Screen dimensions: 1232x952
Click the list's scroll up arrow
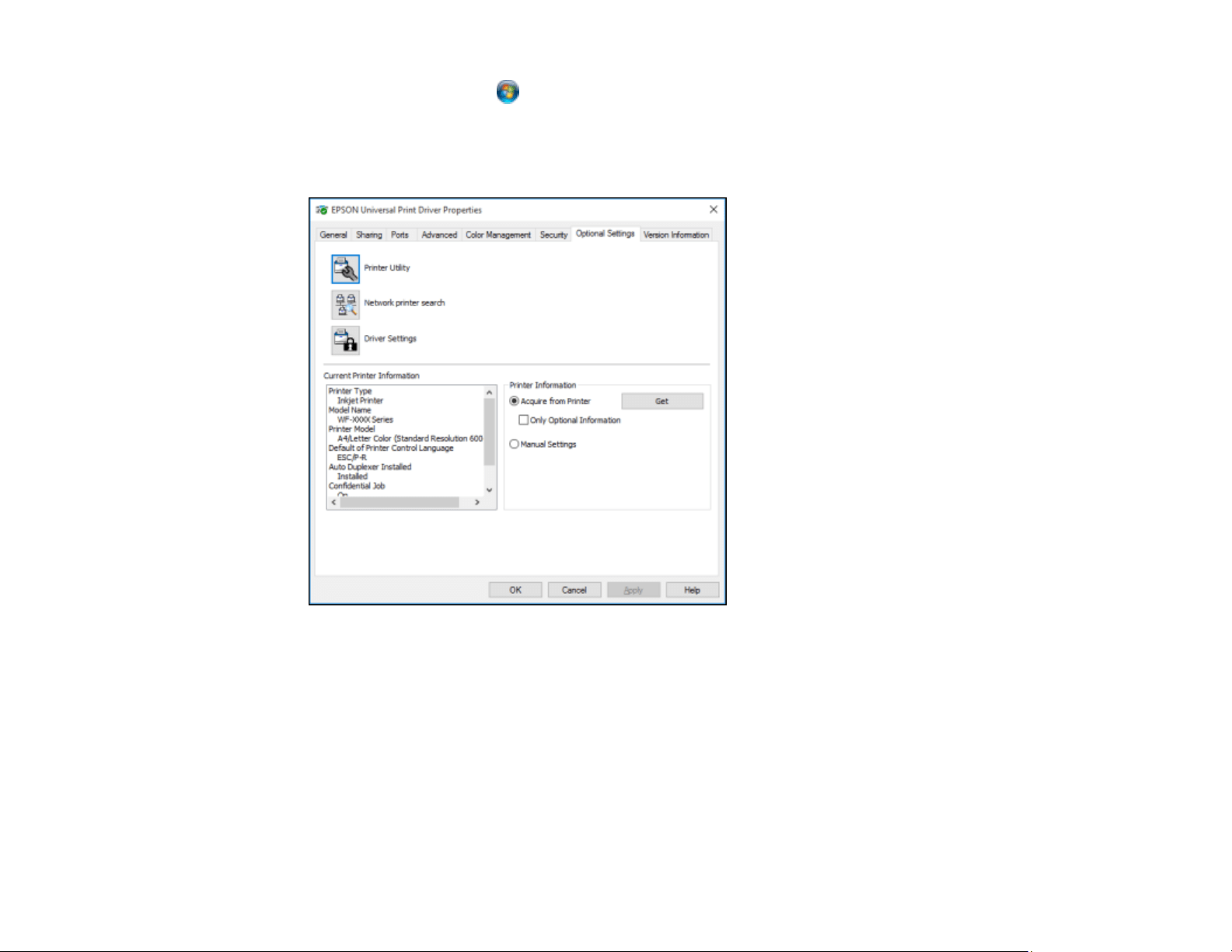(489, 392)
